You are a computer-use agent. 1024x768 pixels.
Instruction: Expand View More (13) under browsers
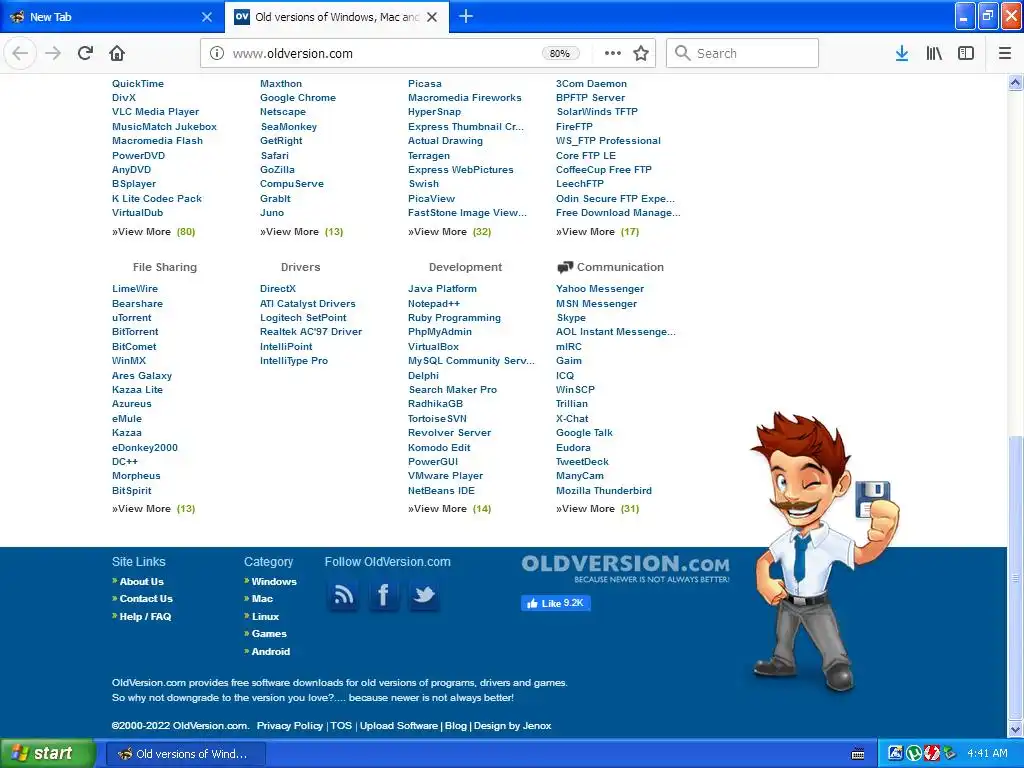click(302, 232)
